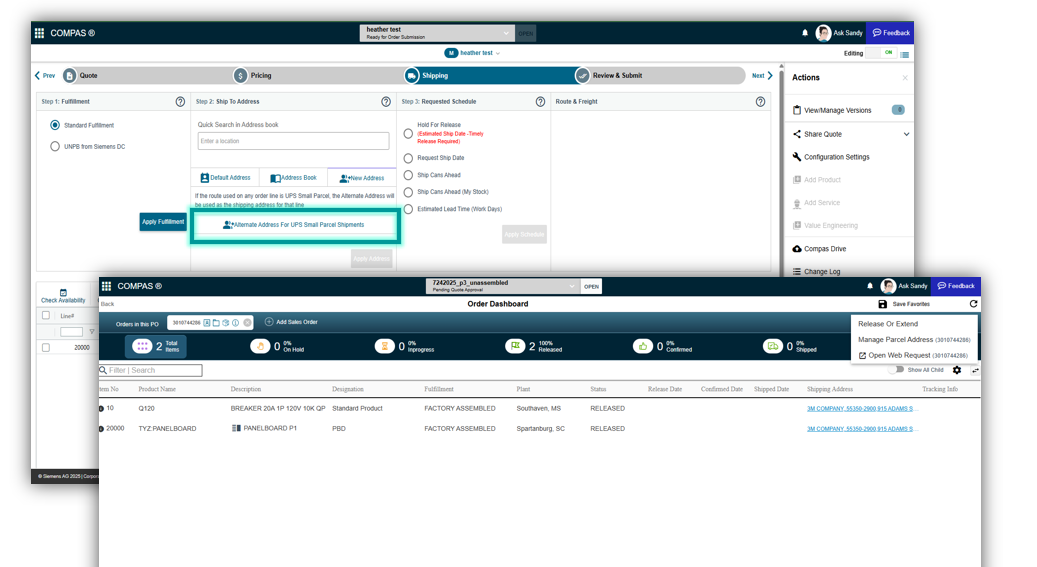Viewport: 1037px width, 567px height.
Task: Click the Shipped truck icon
Action: coord(772,346)
